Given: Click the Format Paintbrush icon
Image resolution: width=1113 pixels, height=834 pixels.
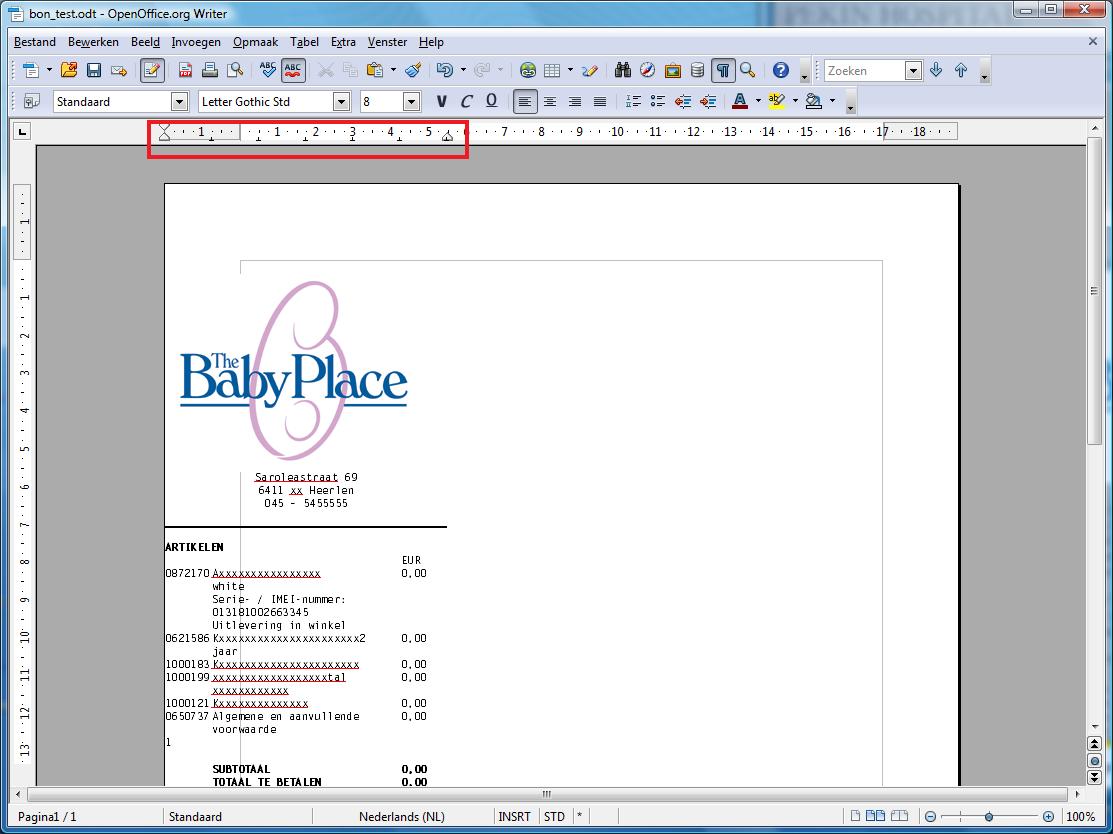Looking at the screenshot, I should 413,70.
